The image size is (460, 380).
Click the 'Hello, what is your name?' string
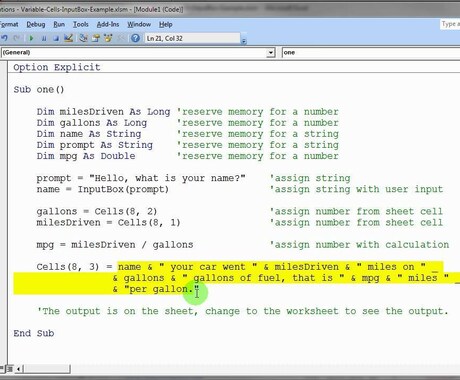point(167,178)
